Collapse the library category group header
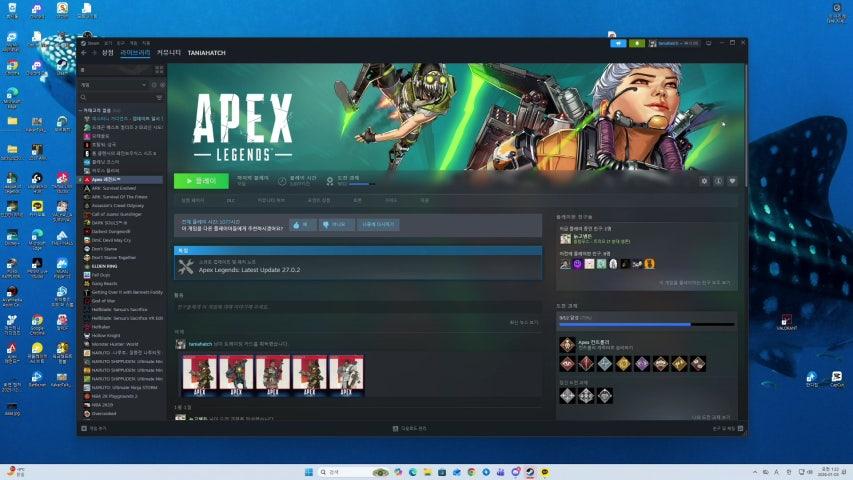The image size is (853, 480). 98,110
